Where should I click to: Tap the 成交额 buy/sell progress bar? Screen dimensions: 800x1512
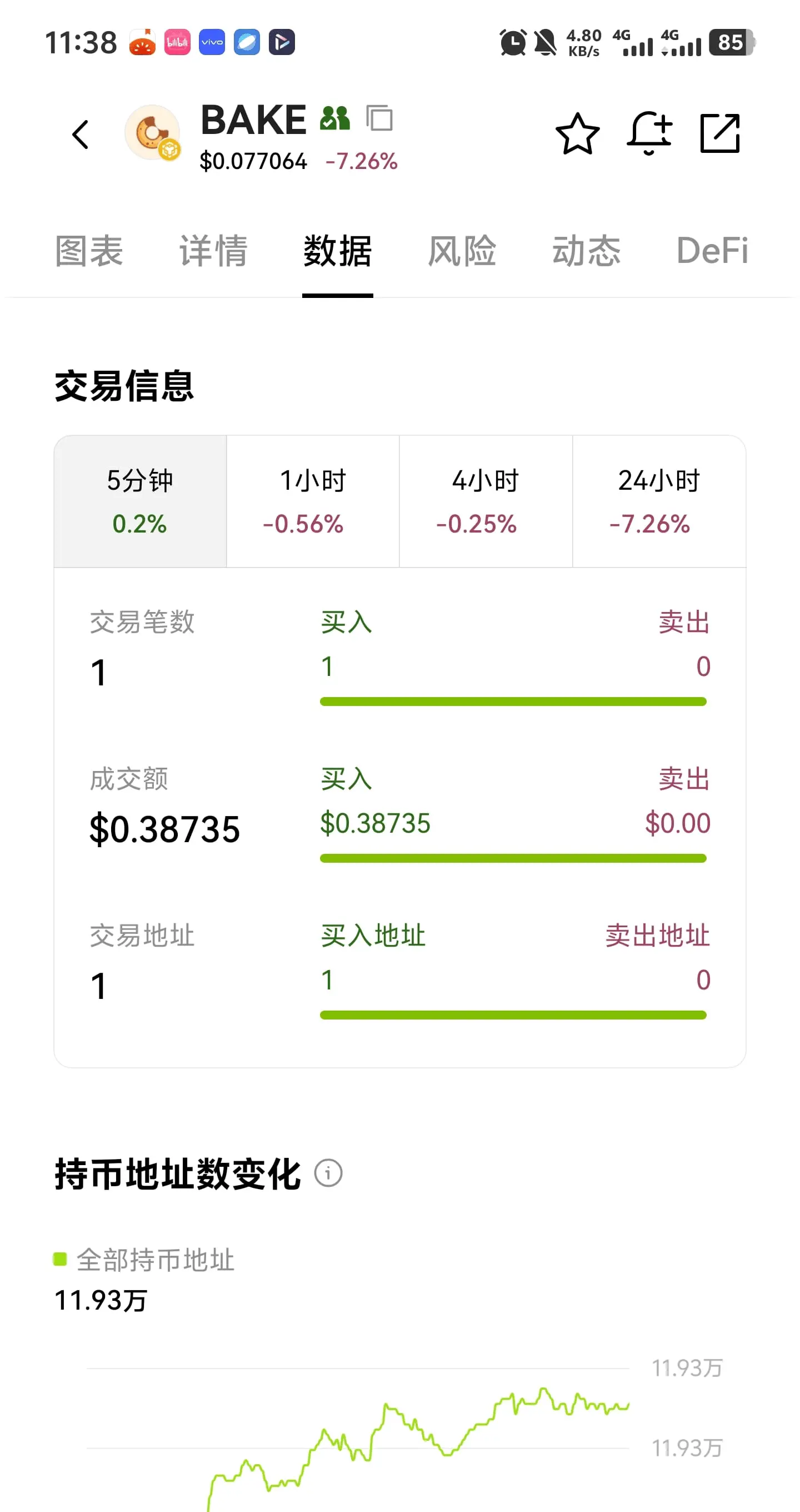tap(513, 858)
